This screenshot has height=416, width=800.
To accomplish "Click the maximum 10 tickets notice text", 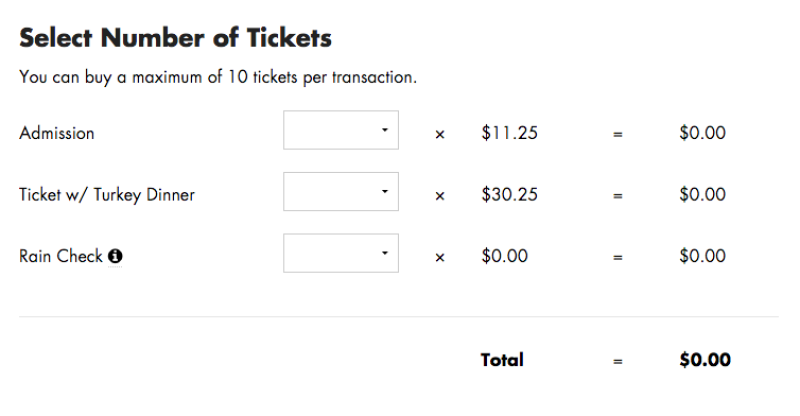I will (218, 77).
